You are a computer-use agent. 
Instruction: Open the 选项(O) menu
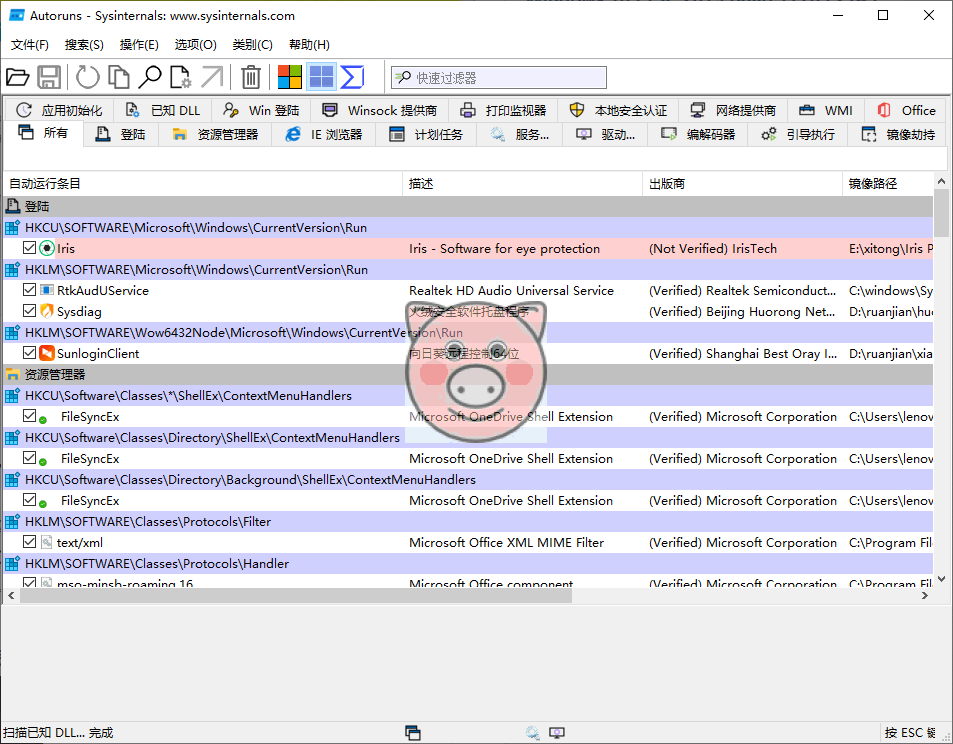coord(196,44)
